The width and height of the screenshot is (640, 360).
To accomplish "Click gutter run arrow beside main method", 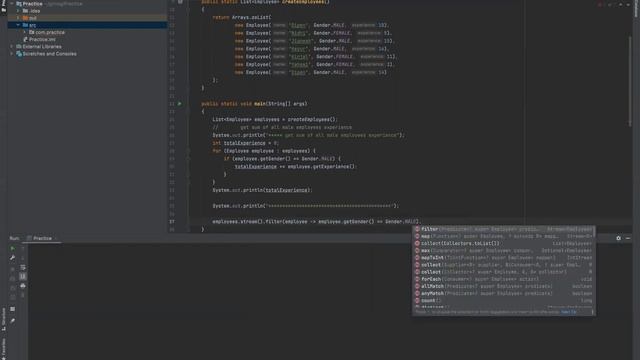I will click(180, 104).
